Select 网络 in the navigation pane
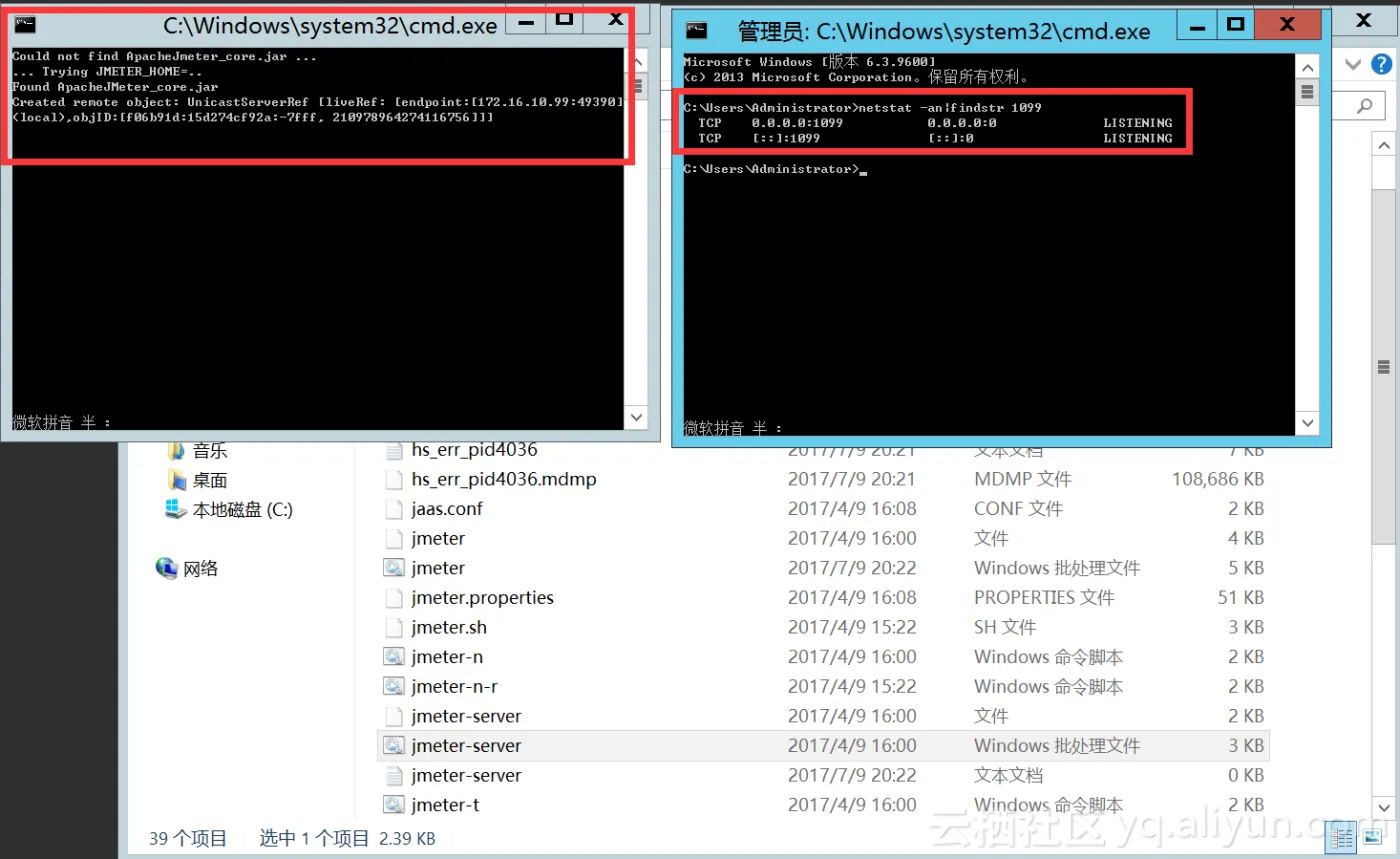 coord(200,569)
